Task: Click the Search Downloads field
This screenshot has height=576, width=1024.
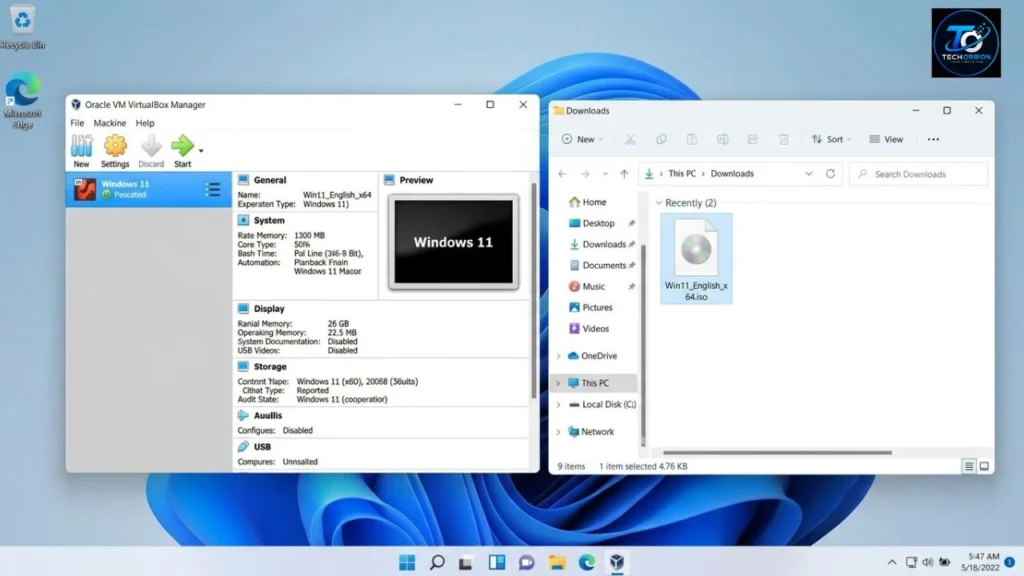Action: pyautogui.click(x=918, y=174)
